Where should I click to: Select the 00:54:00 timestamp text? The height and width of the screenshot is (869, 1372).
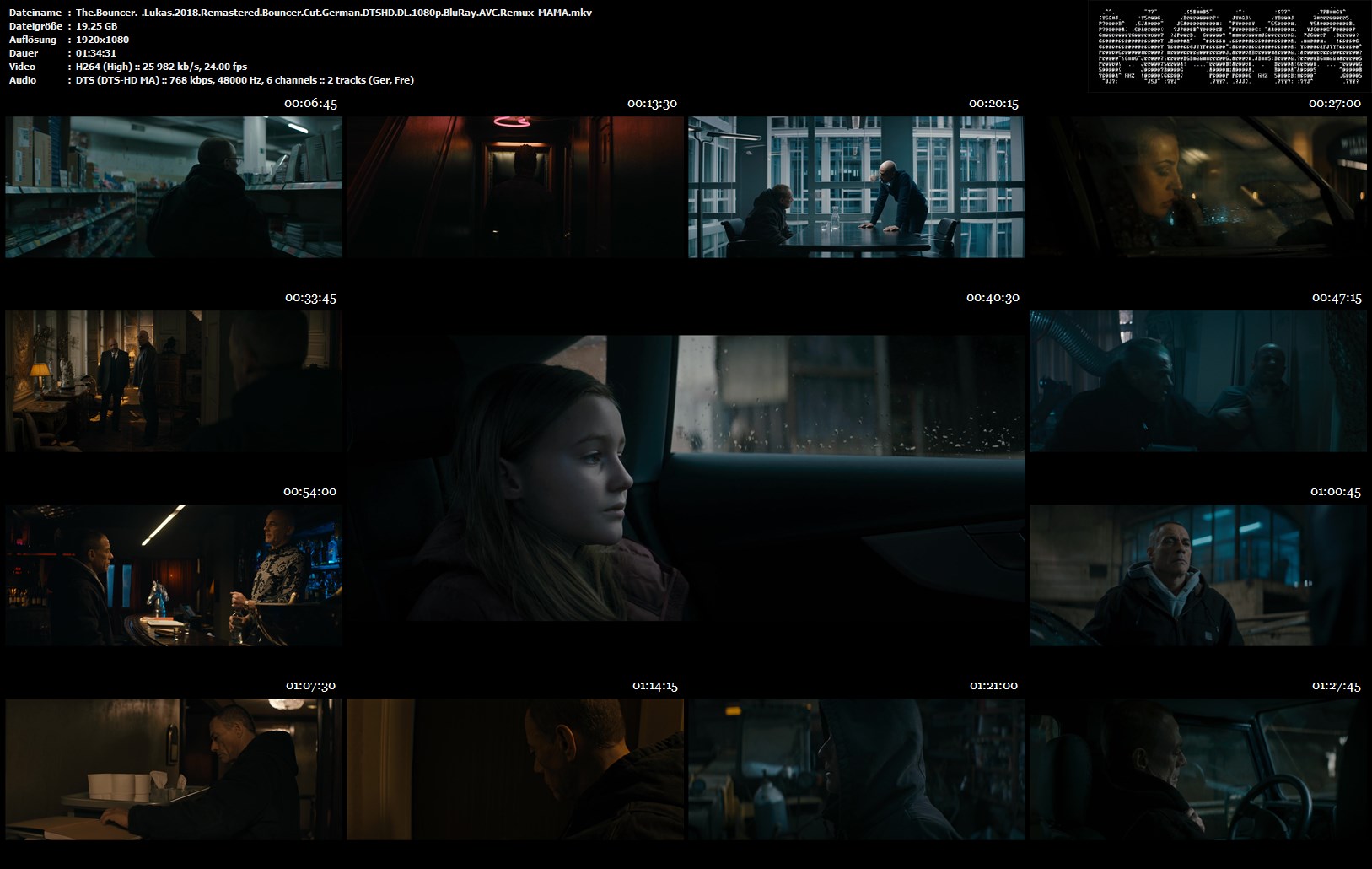pos(309,492)
